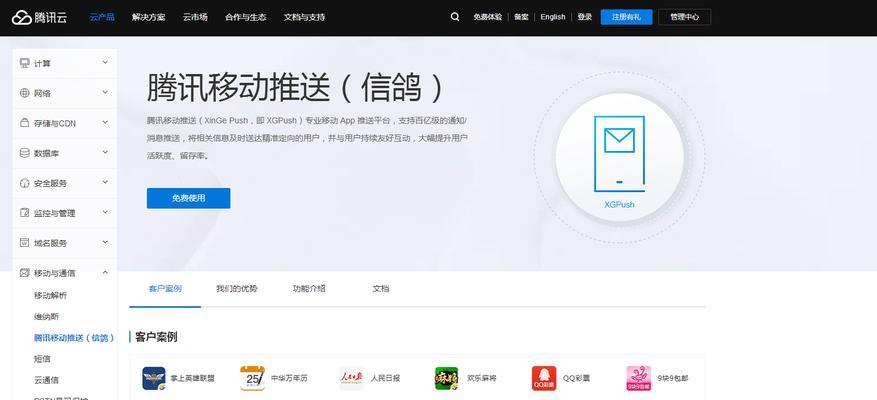Screen dimensions: 877x400
Task: Click the 免费使用 button
Action: coord(188,198)
